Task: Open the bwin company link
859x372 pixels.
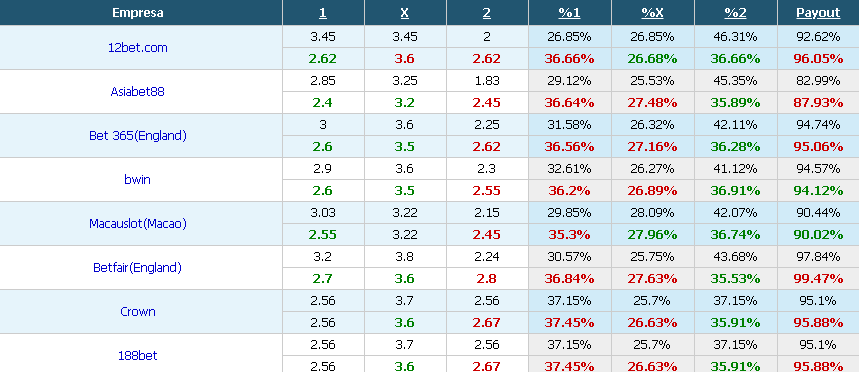Action: pyautogui.click(x=138, y=179)
